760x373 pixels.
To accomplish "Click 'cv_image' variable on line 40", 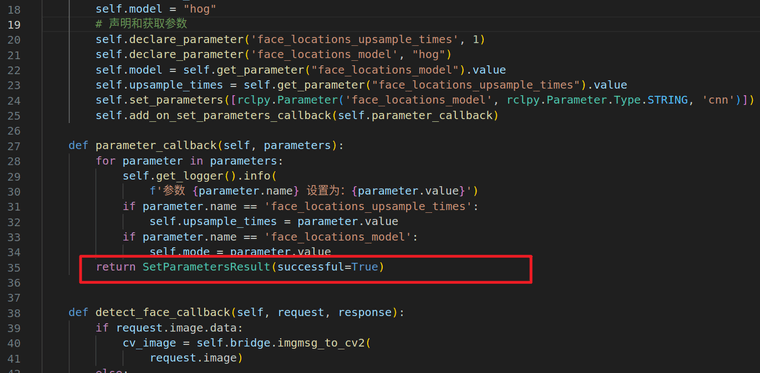I will [149, 343].
